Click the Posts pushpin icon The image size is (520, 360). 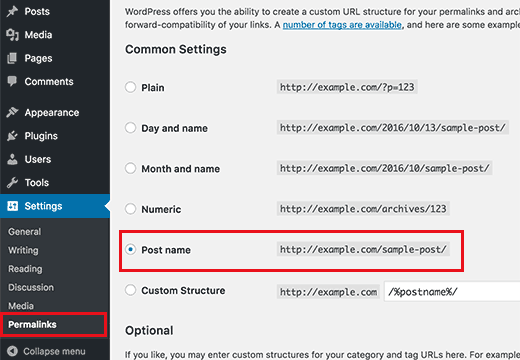[x=12, y=11]
